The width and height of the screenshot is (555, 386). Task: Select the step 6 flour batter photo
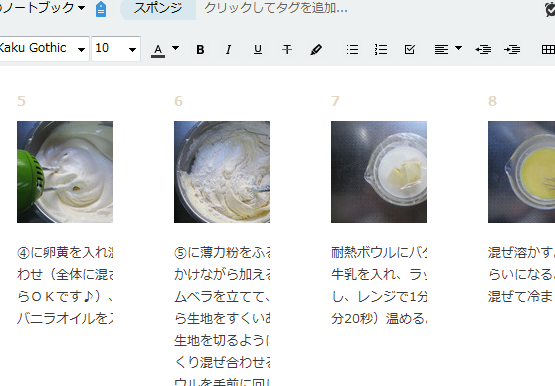pos(222,172)
